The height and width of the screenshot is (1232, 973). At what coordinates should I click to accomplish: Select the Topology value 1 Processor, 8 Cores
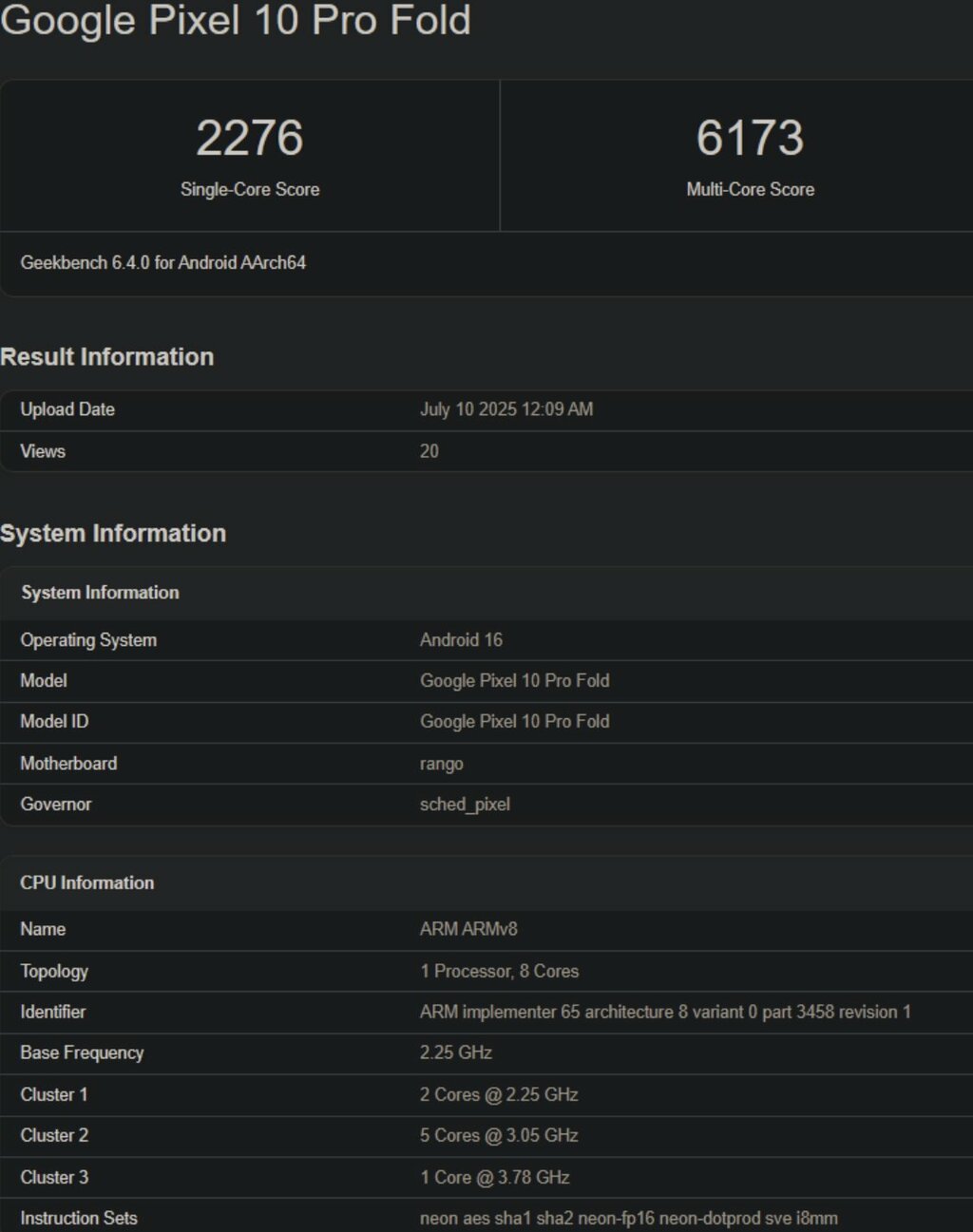click(x=499, y=971)
